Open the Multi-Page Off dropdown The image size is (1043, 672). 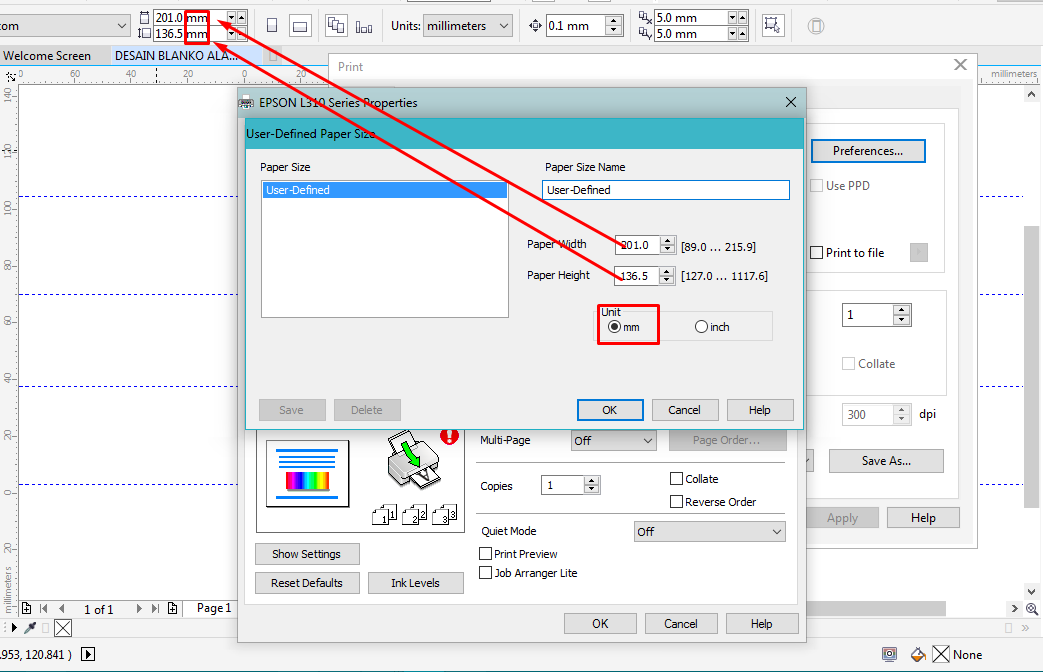click(x=613, y=440)
